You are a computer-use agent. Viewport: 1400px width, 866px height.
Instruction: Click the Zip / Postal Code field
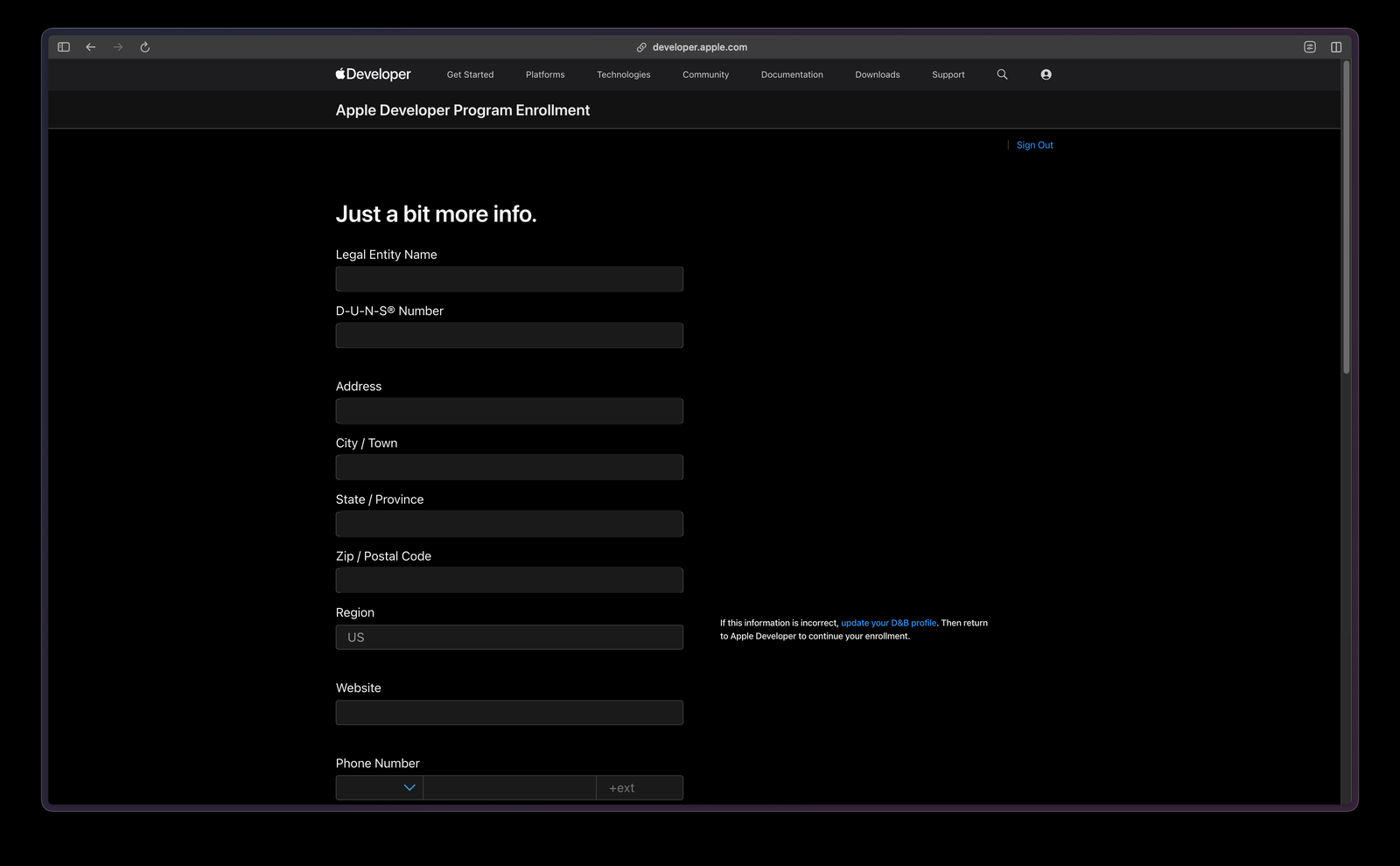click(x=509, y=580)
